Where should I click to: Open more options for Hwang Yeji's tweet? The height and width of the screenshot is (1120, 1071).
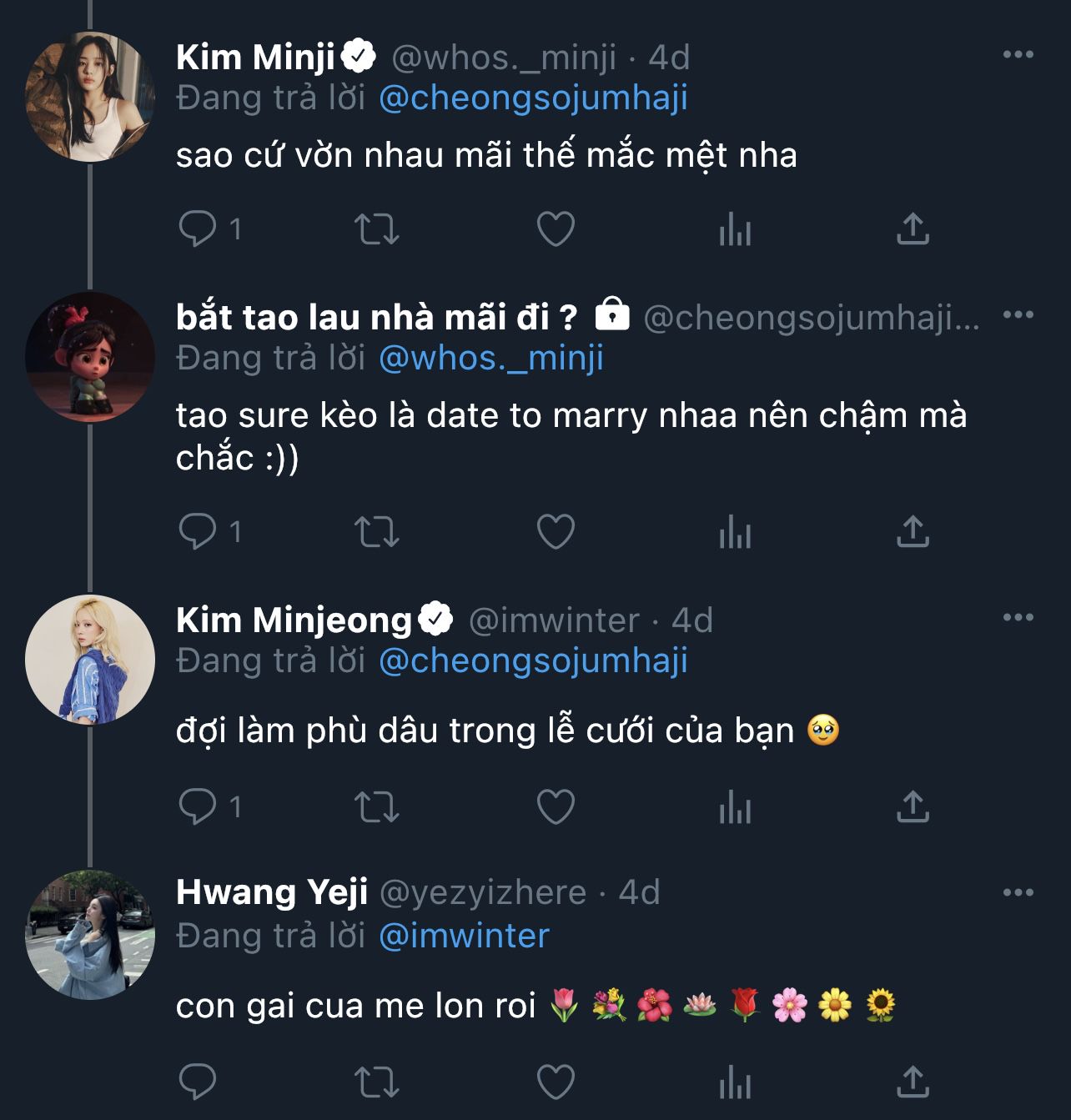tap(1018, 892)
